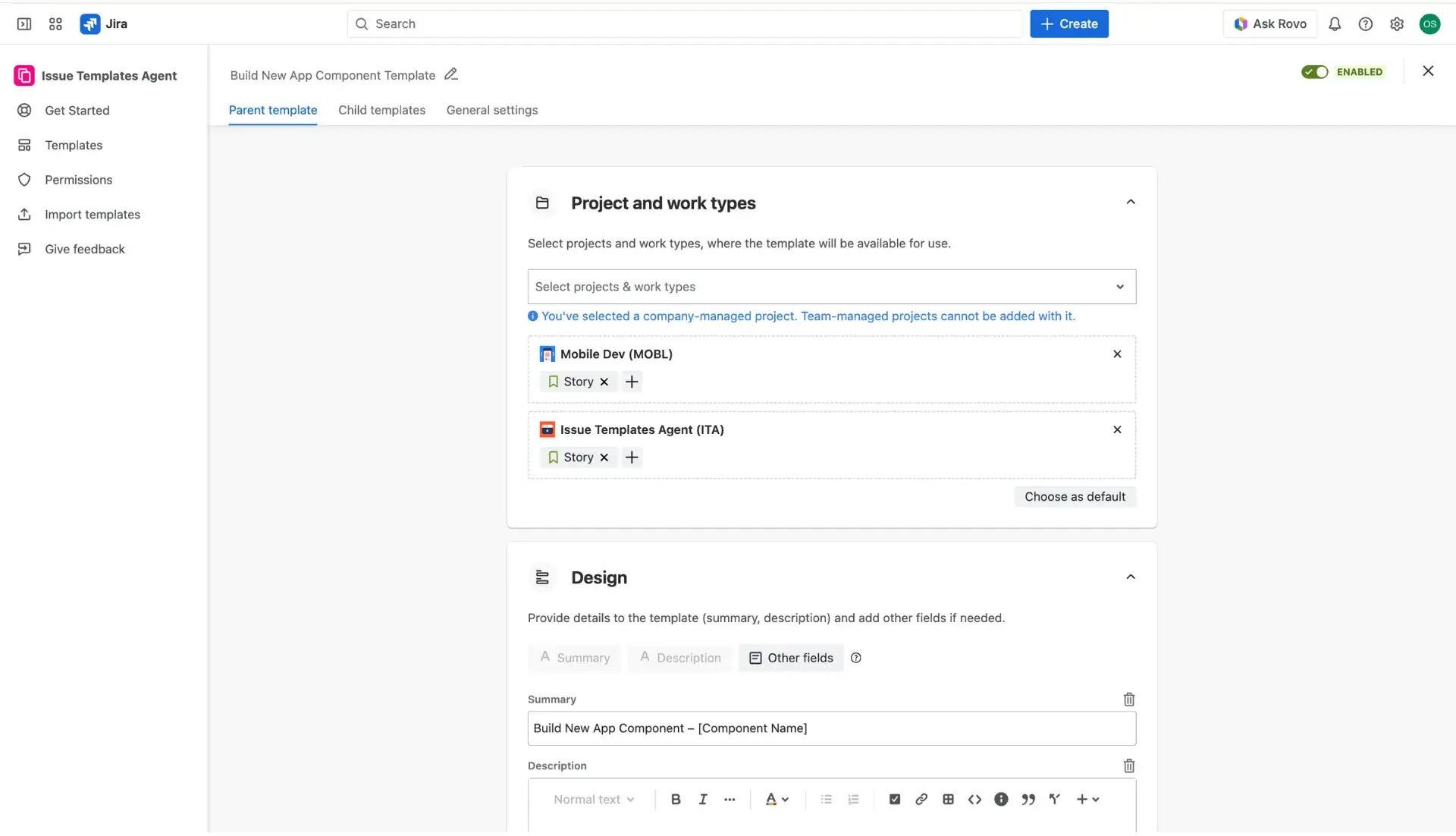
Task: Click Create in the top navigation
Action: (1068, 24)
